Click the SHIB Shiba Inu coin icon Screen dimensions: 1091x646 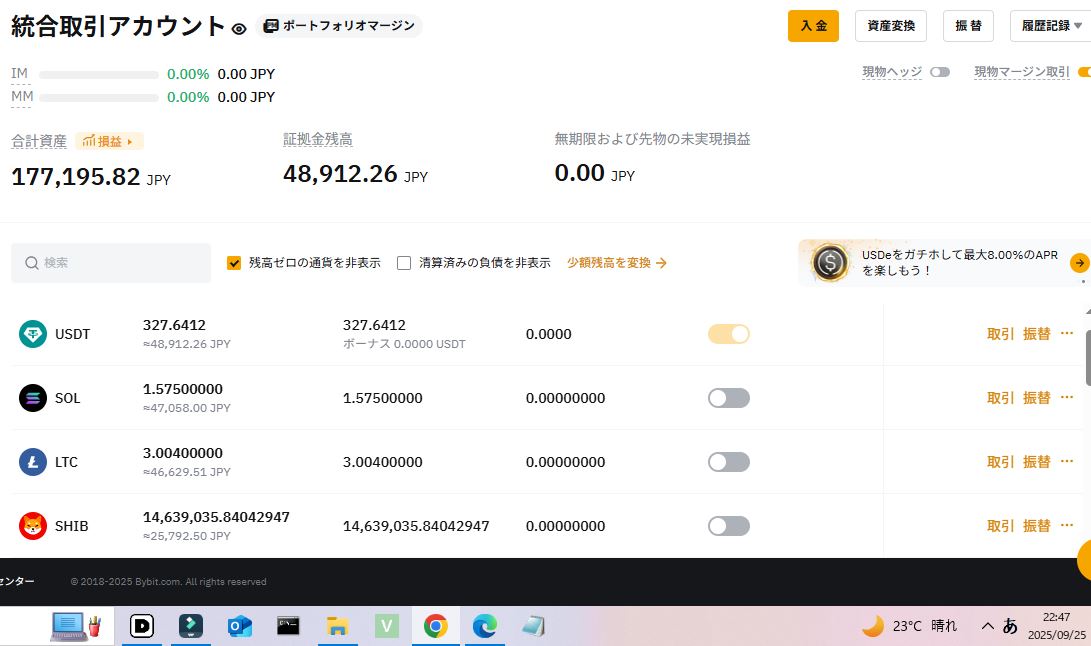[33, 525]
